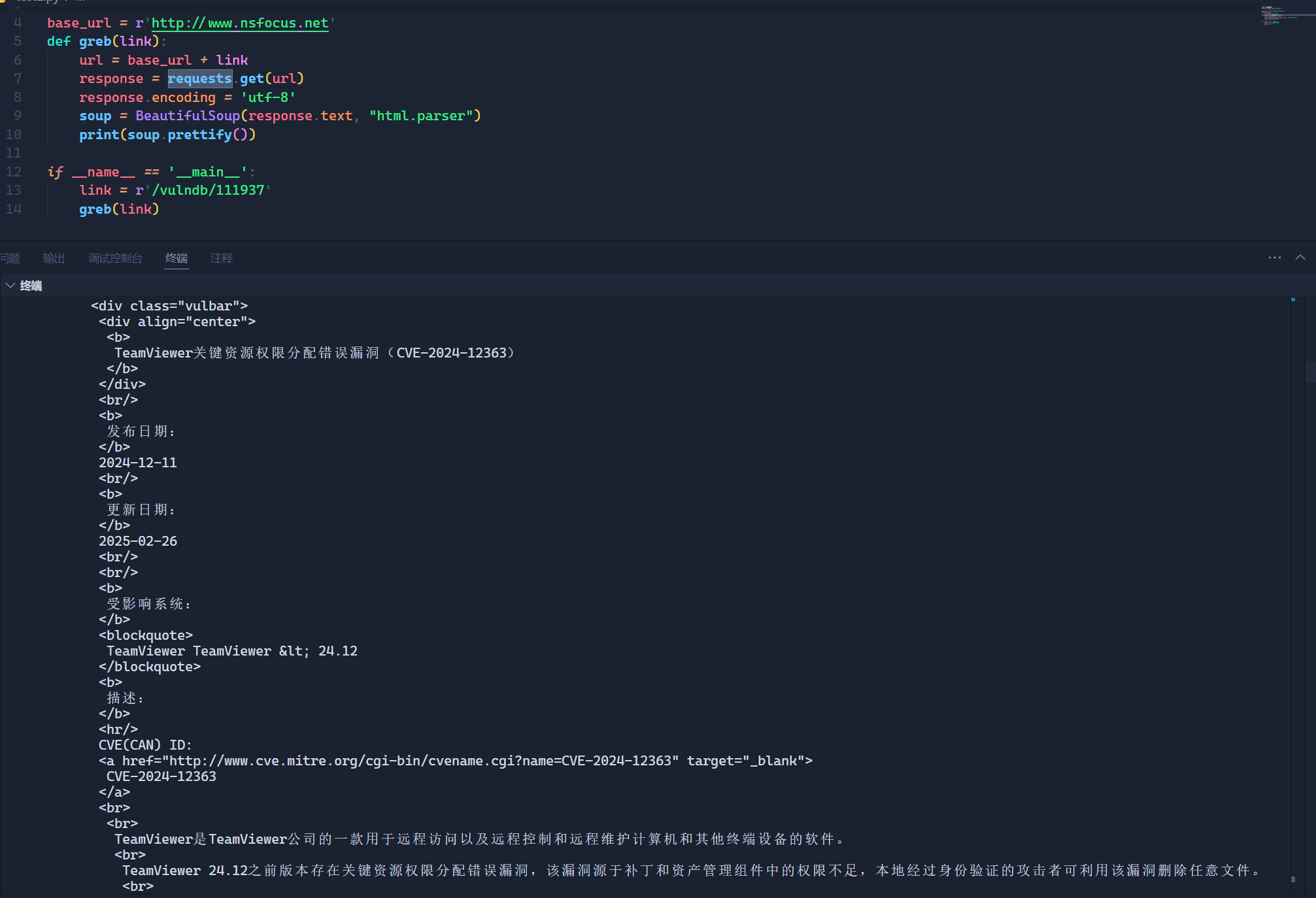This screenshot has height=898, width=1316.
Task: Click the 2025-02-26 date in terminal
Action: [x=138, y=541]
